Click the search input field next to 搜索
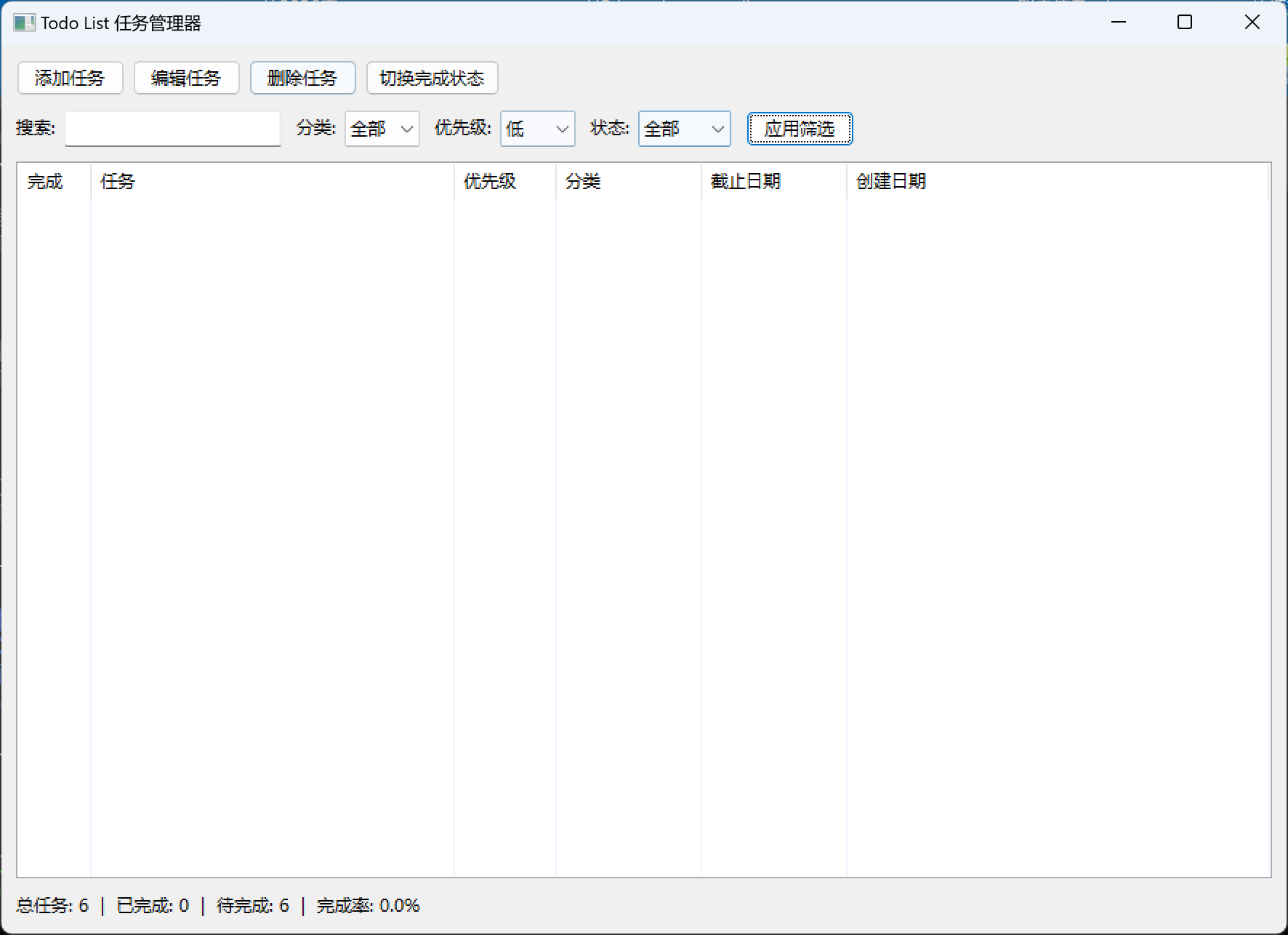The width and height of the screenshot is (1288, 935). (172, 128)
